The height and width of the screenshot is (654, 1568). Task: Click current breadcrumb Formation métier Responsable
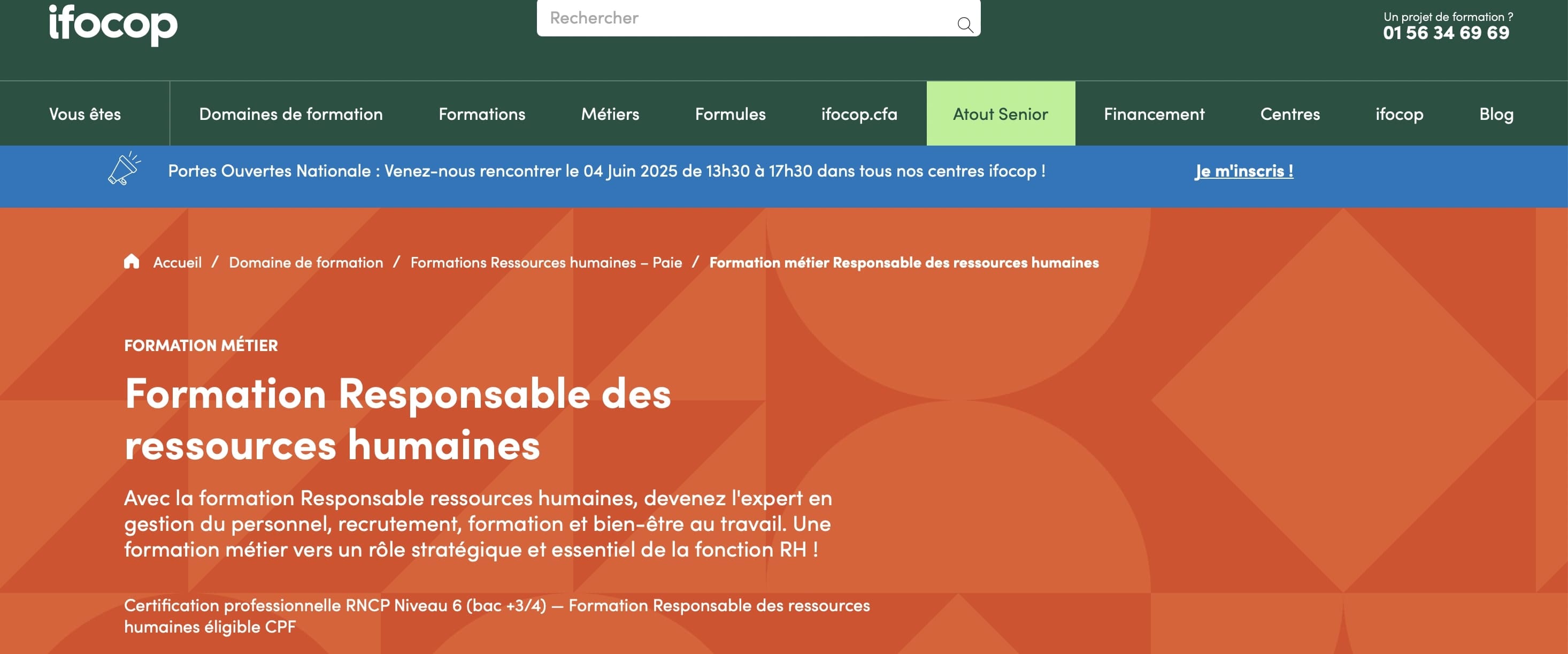(x=904, y=262)
